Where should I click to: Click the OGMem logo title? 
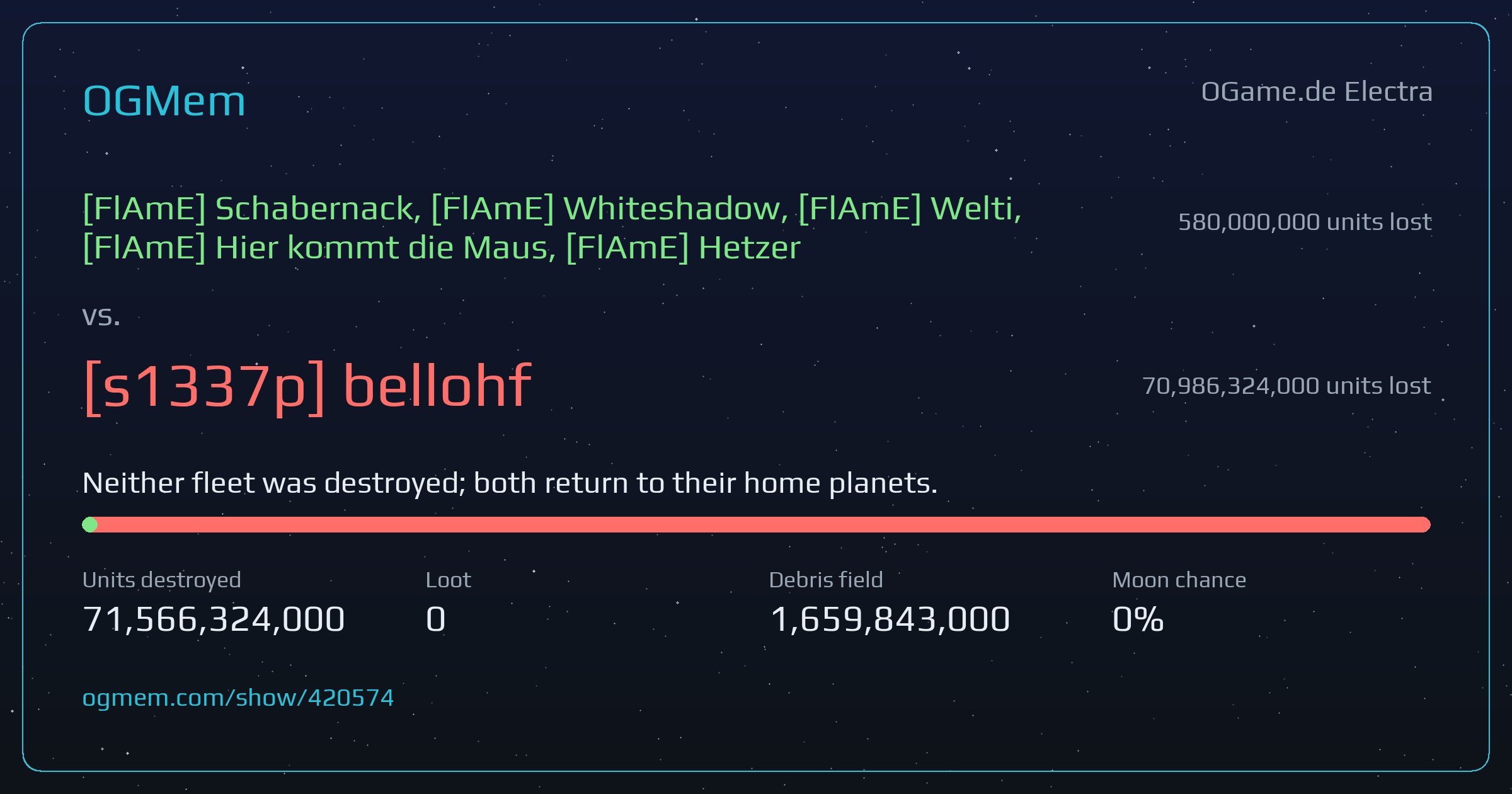(x=164, y=101)
